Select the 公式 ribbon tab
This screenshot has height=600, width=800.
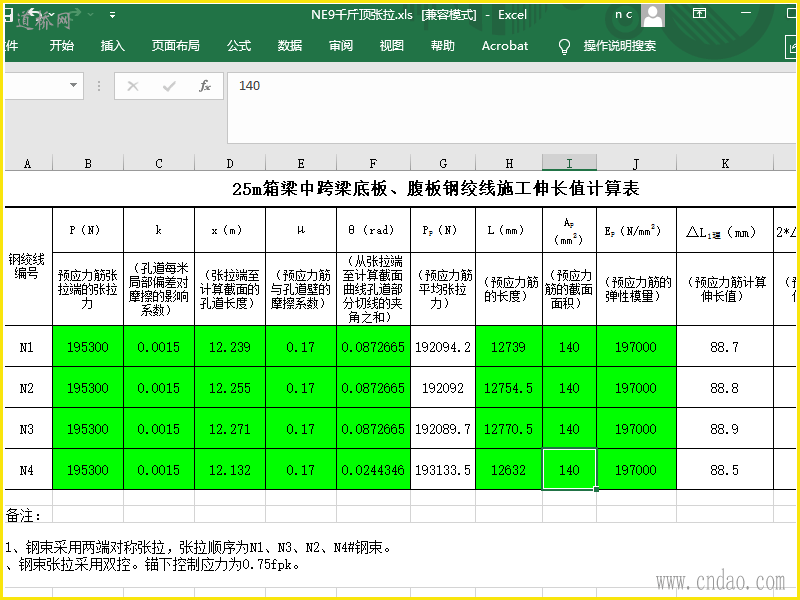coord(239,46)
